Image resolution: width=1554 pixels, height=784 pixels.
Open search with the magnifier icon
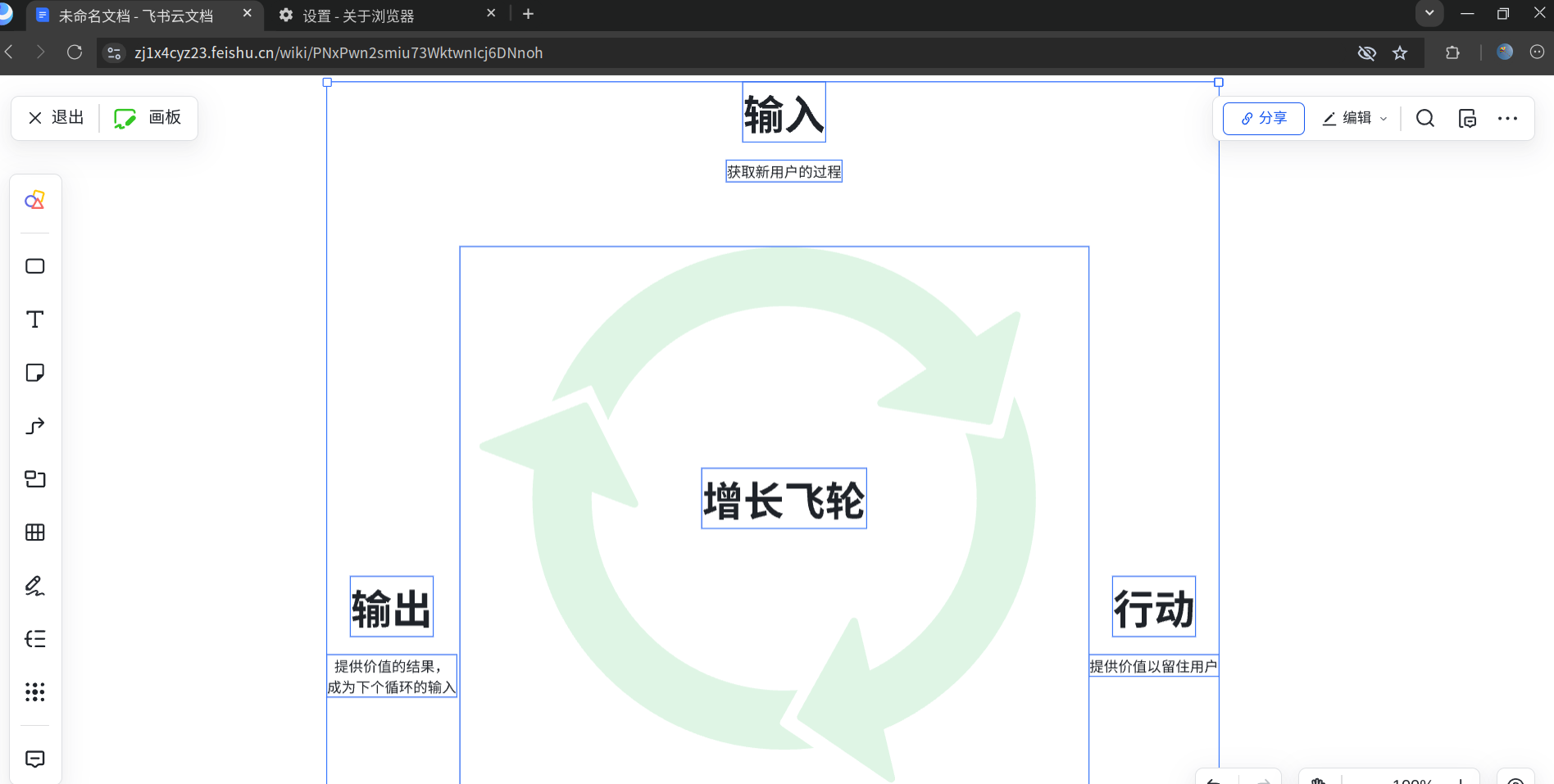(x=1424, y=119)
